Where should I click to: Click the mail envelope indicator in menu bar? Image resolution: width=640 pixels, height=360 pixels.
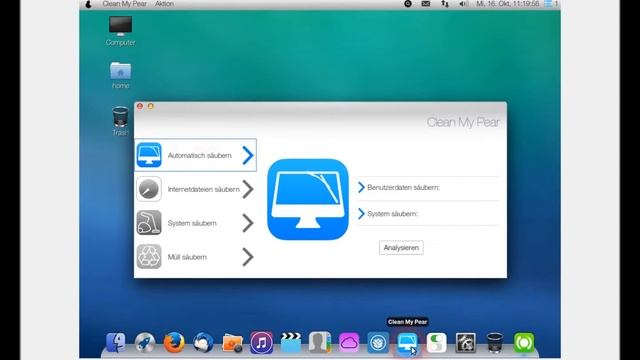point(426,4)
